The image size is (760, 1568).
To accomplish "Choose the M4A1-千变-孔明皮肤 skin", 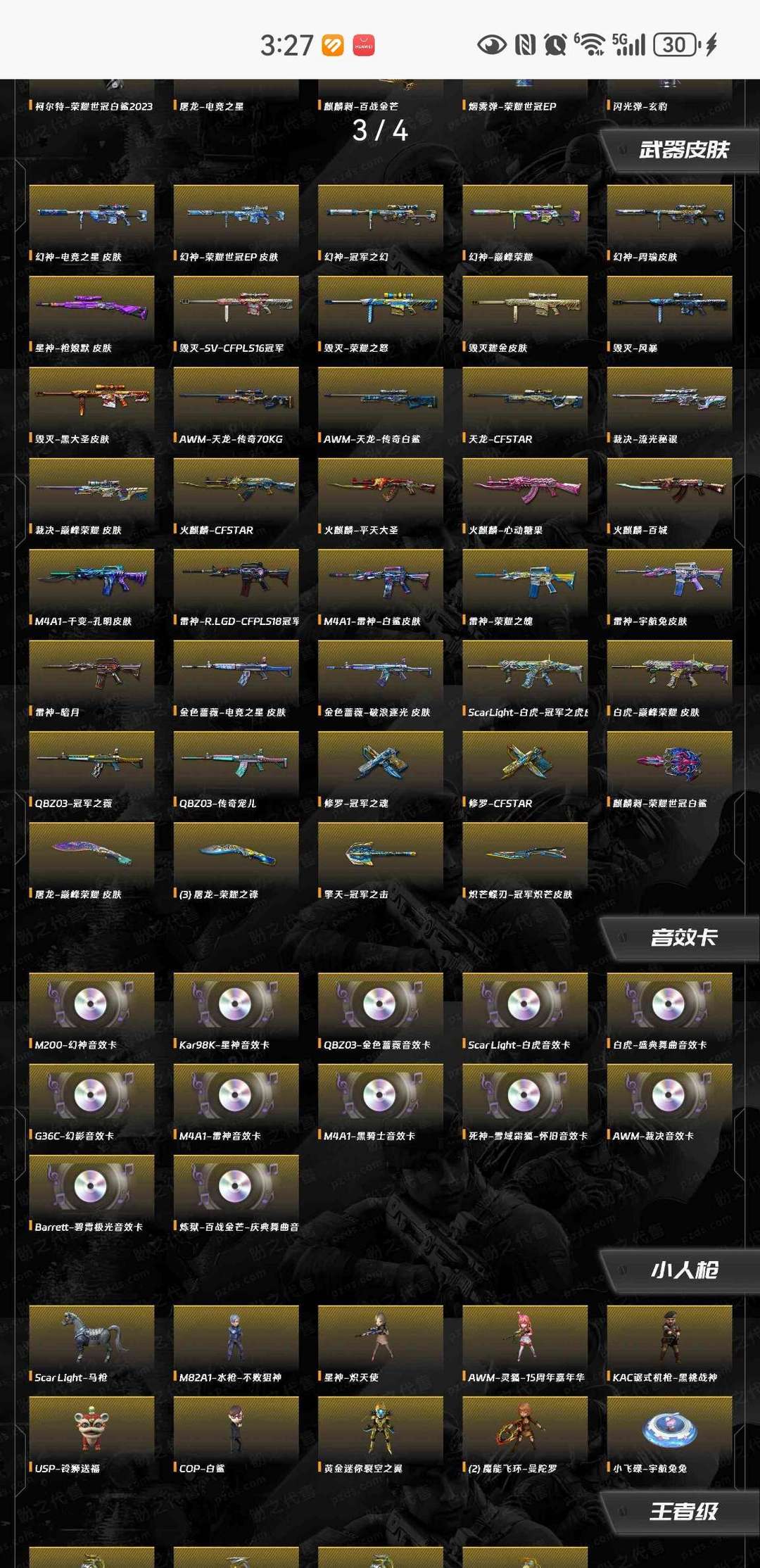I will point(91,578).
